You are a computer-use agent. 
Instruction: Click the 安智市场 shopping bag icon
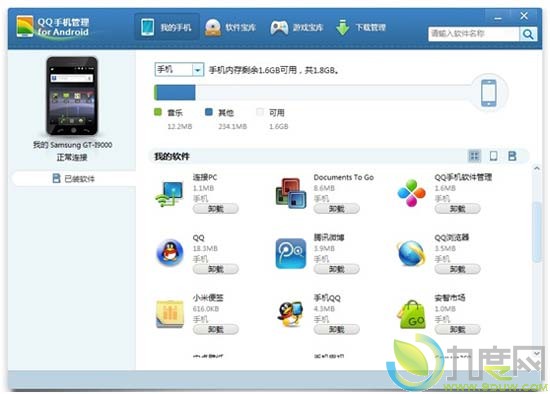point(412,314)
